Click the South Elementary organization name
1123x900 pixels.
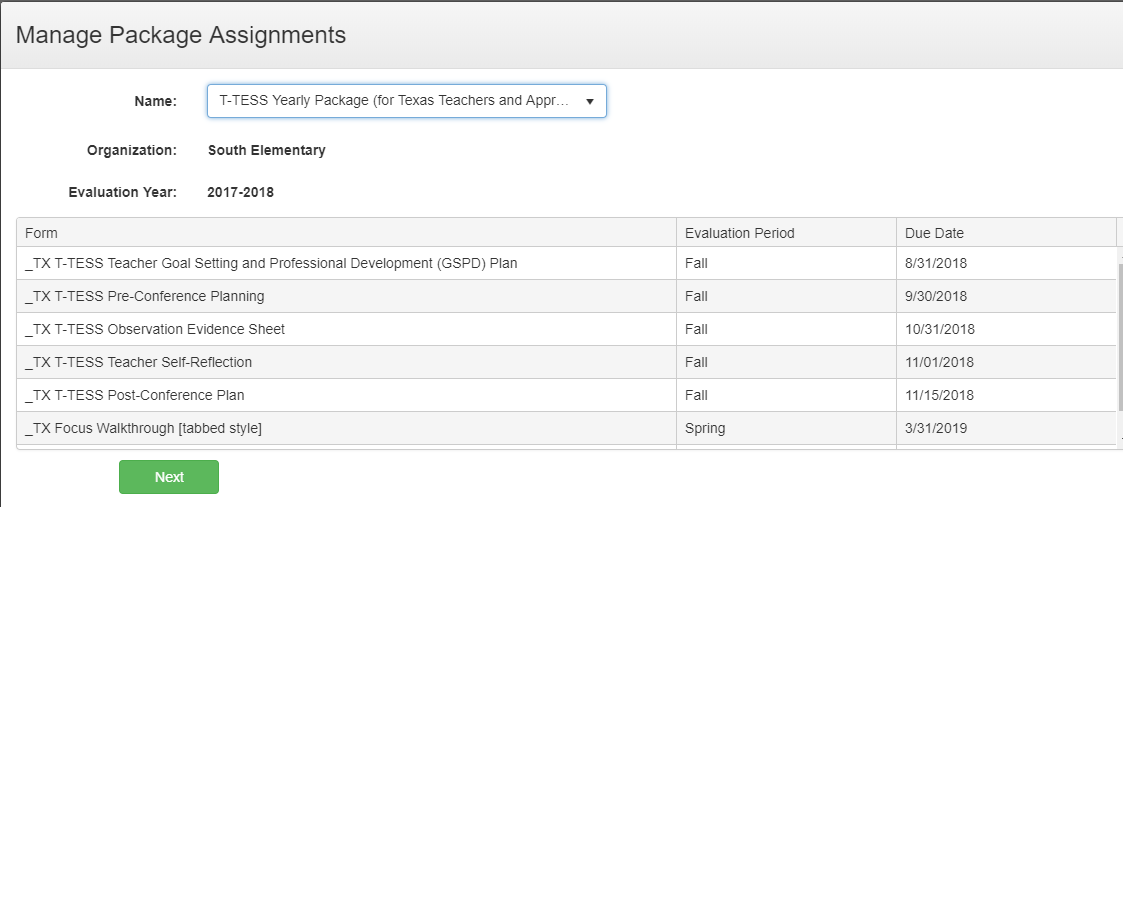[266, 150]
